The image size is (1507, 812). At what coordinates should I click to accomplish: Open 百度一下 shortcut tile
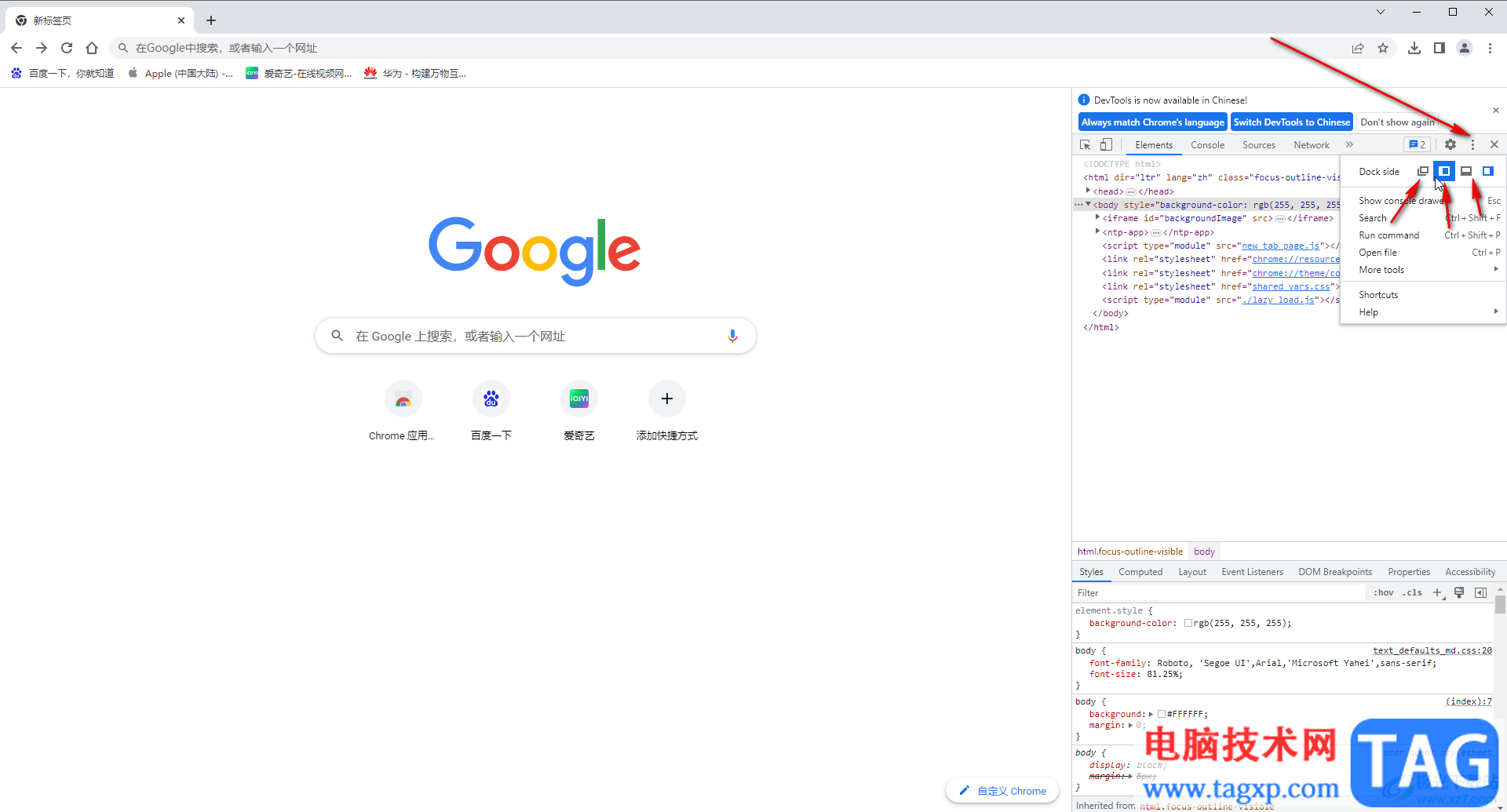click(491, 412)
